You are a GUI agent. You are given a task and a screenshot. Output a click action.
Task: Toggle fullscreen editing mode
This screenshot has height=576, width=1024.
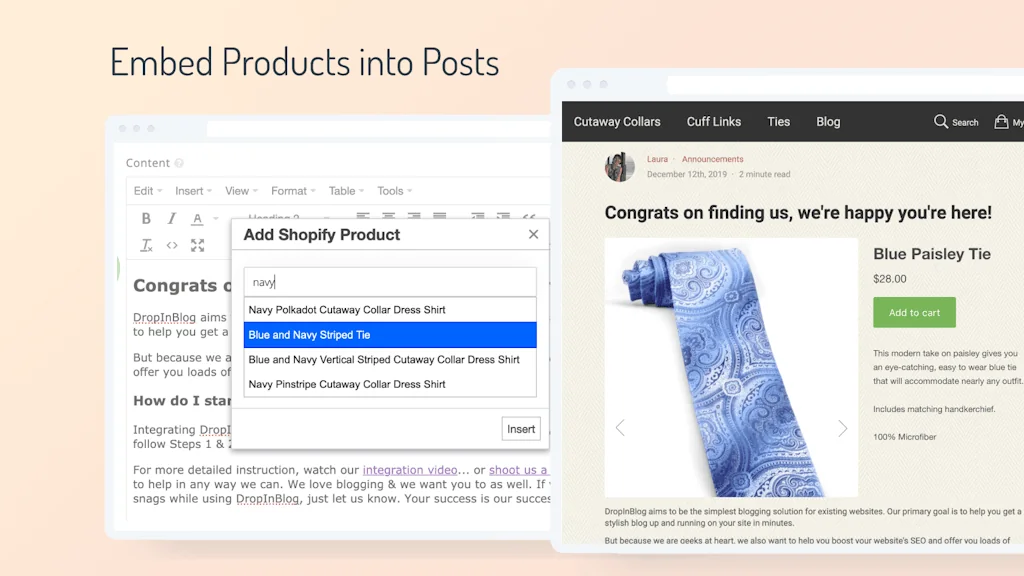point(197,245)
